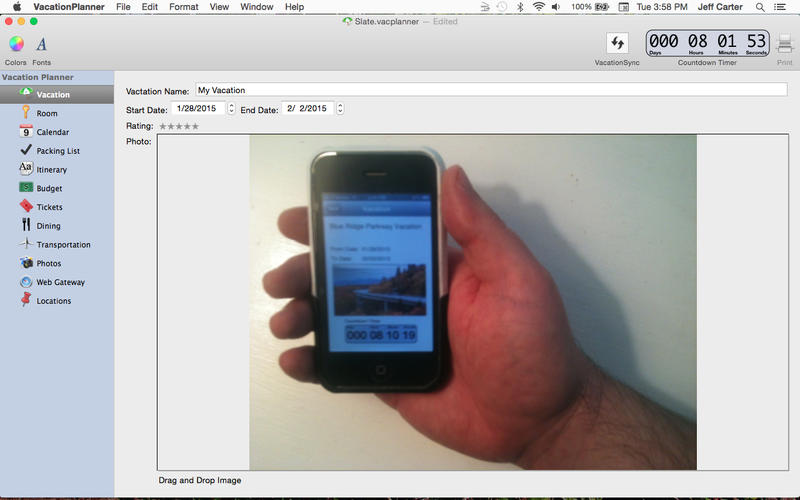Click the VacationSync toolbar icon
800x500 pixels.
pos(617,43)
